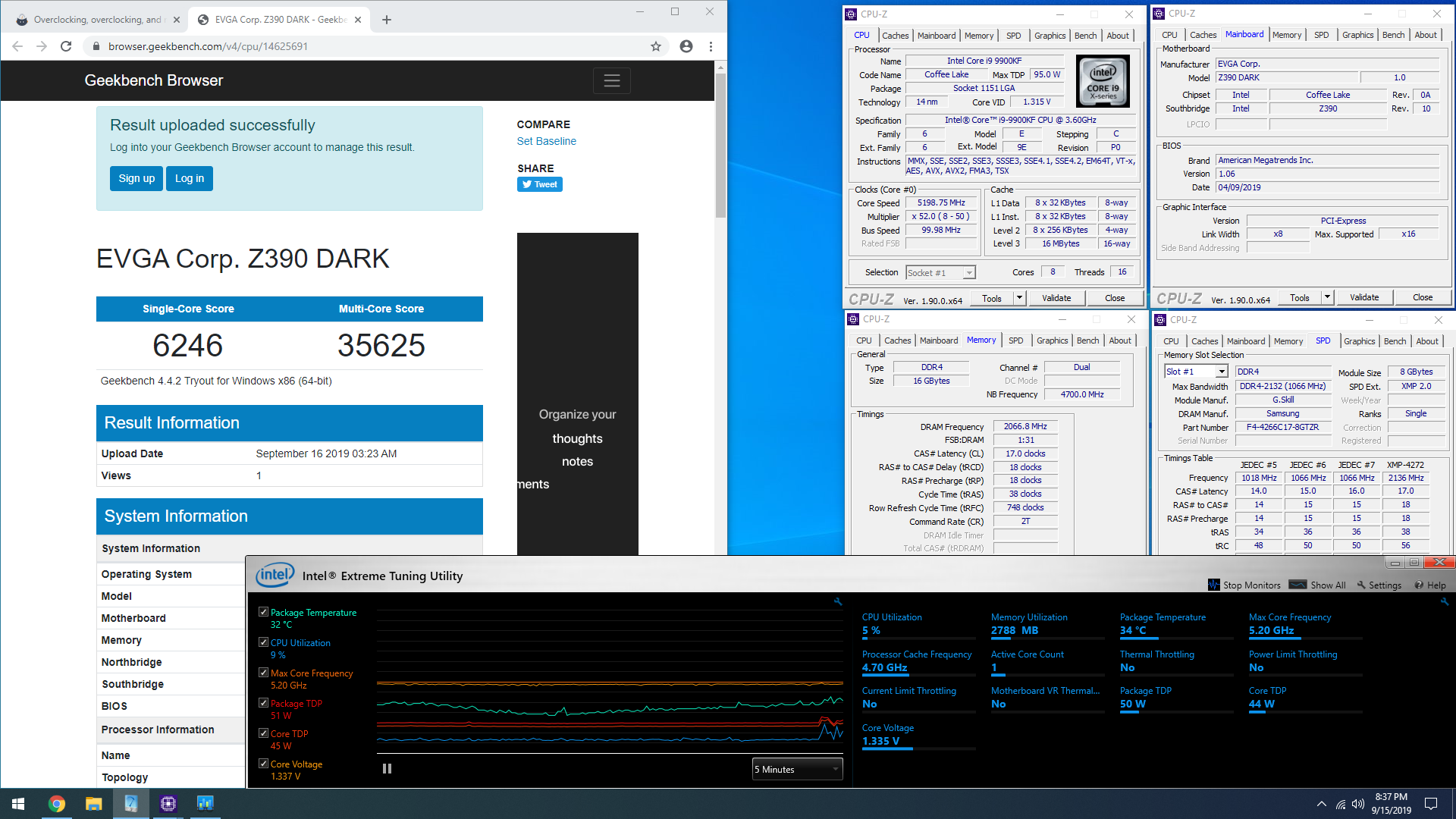Image resolution: width=1456 pixels, height=819 pixels.
Task: Click the Tweet button
Action: [x=540, y=184]
